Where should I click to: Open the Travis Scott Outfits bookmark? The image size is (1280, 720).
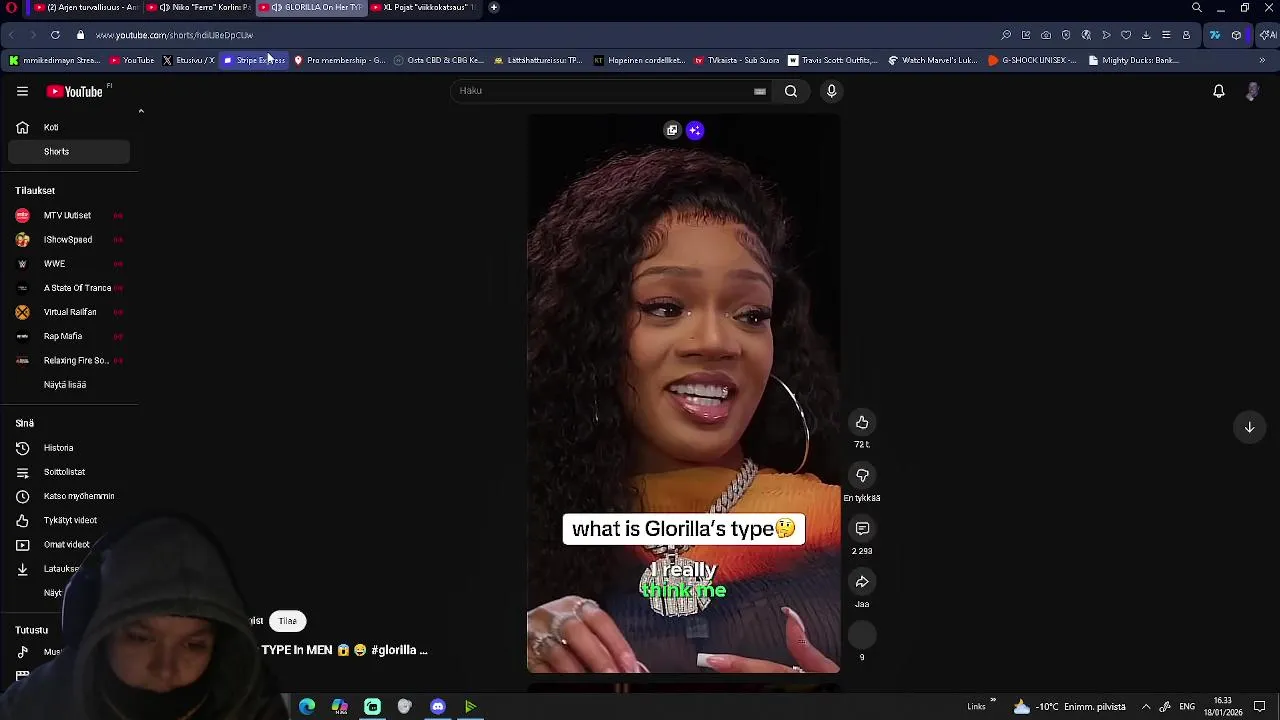coord(832,60)
